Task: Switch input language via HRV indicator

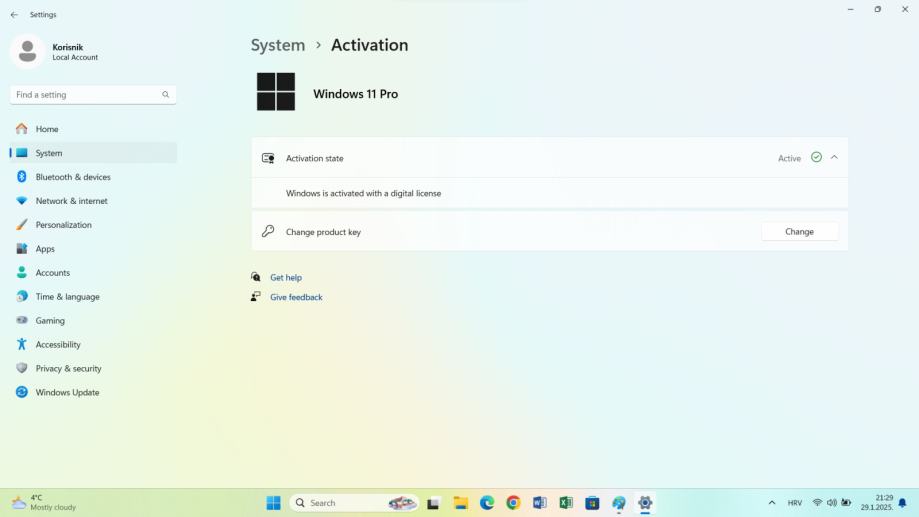Action: [x=795, y=503]
